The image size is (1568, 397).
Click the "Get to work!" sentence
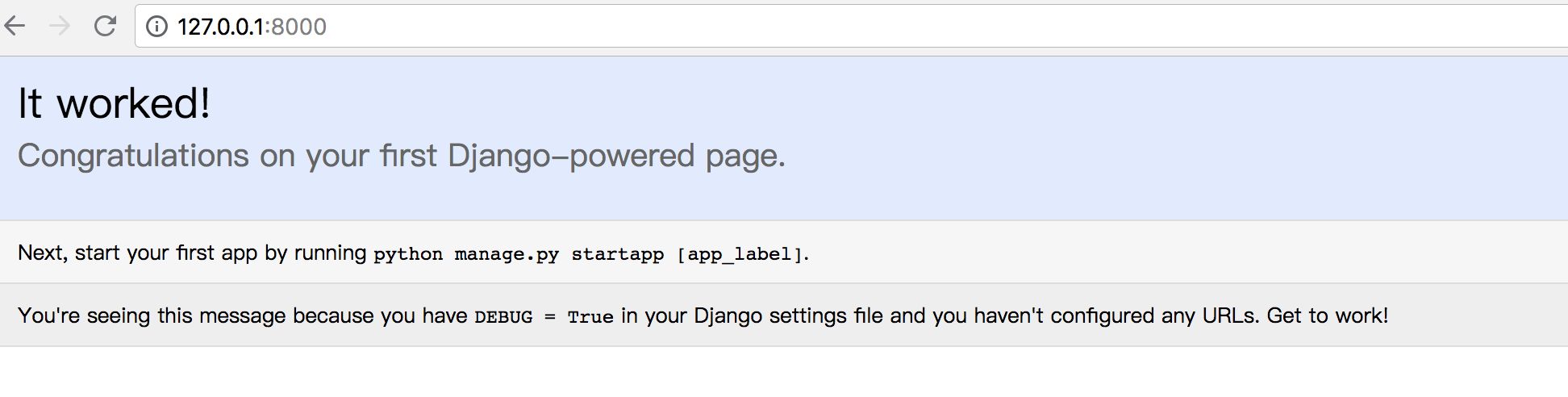(1328, 316)
